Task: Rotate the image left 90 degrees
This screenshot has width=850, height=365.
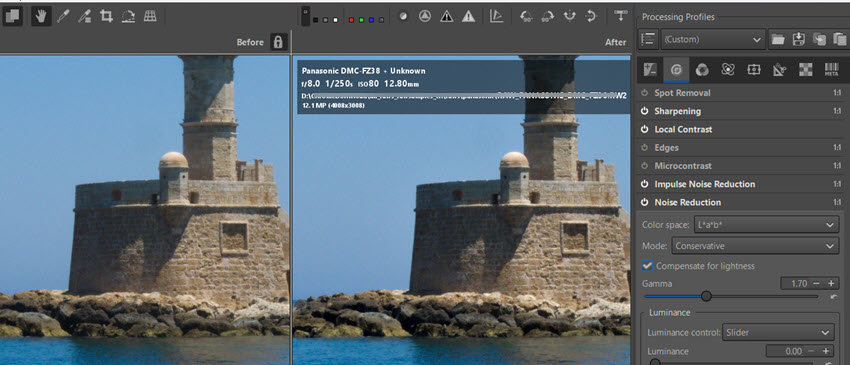Action: click(x=525, y=16)
